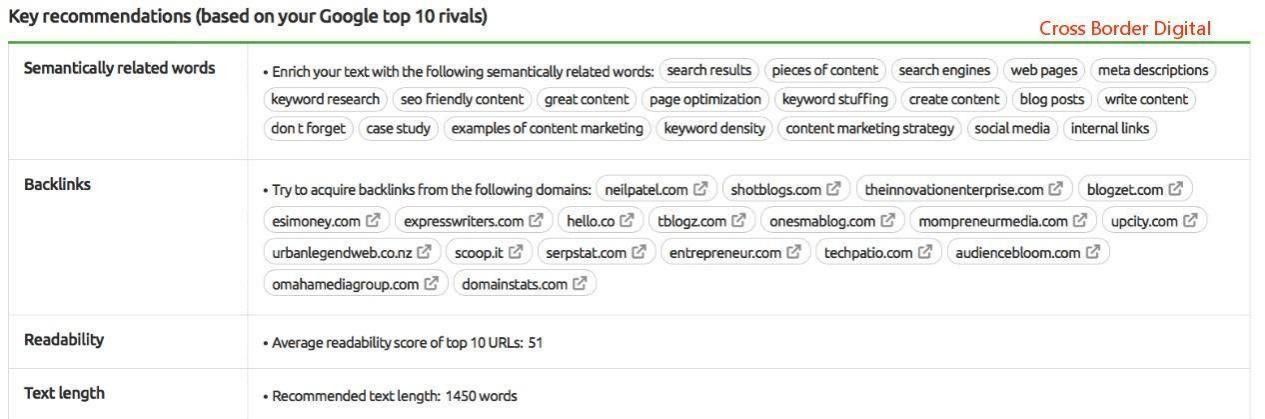Open external link icon for entrepreneur.com
Image resolution: width=1265 pixels, height=419 pixels.
[794, 253]
